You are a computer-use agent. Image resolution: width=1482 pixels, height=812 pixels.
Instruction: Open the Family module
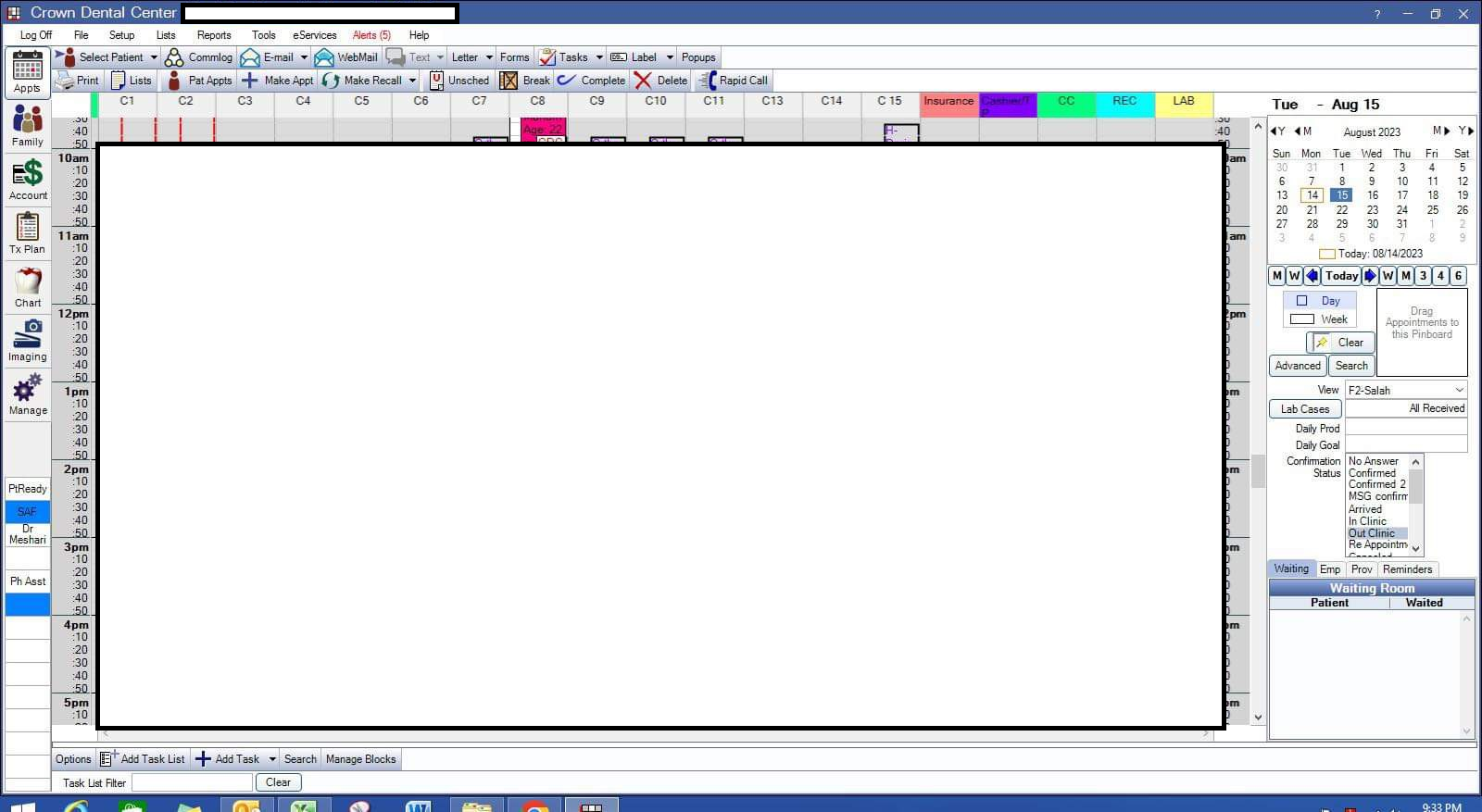(27, 126)
